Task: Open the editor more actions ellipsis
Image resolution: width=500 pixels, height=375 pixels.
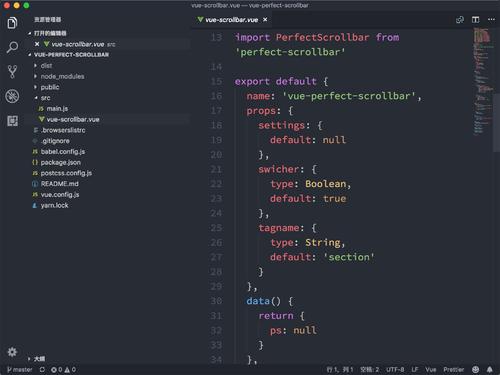Action: coord(491,20)
